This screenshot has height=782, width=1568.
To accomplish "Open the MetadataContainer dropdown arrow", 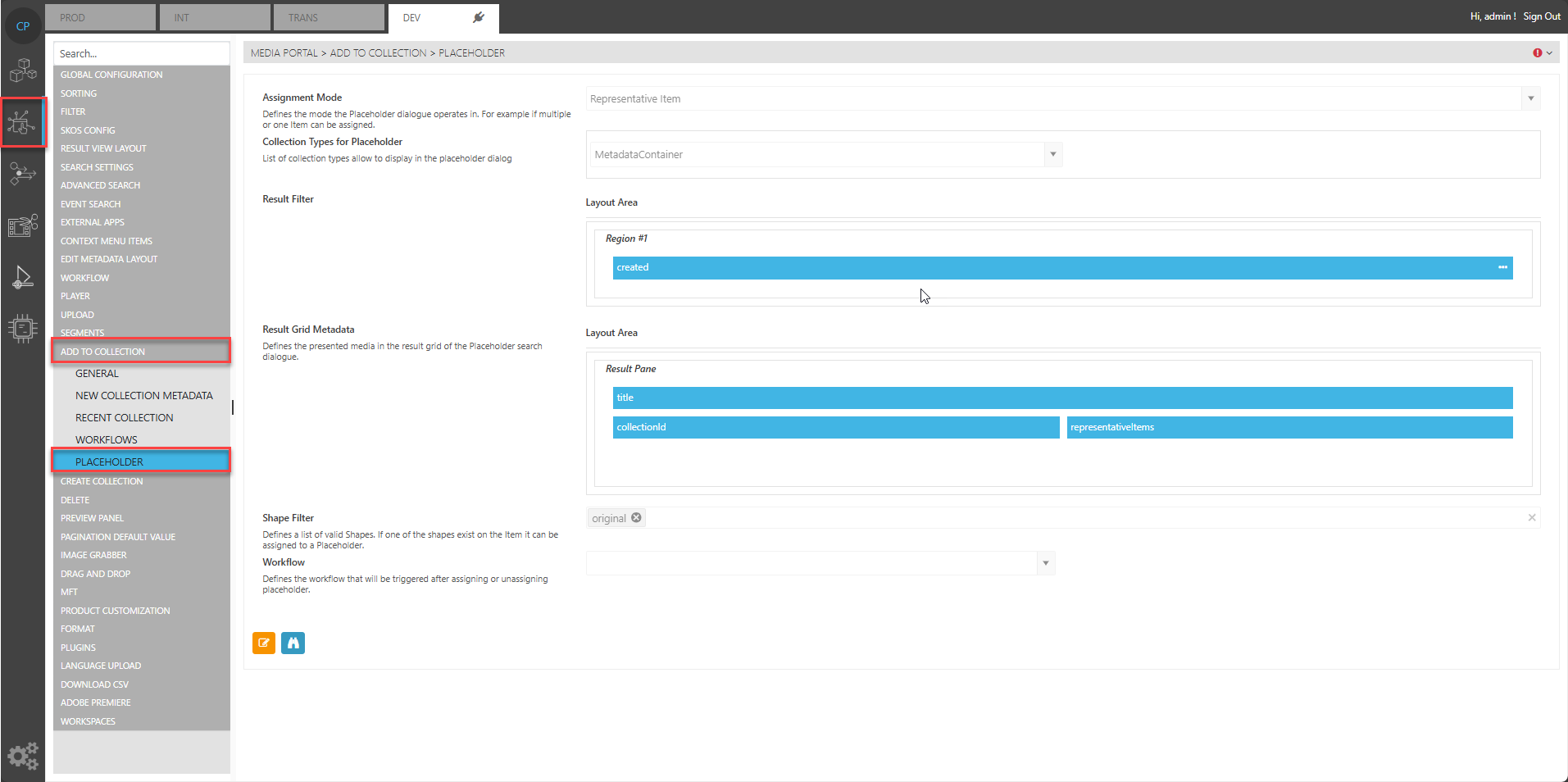I will click(1053, 155).
